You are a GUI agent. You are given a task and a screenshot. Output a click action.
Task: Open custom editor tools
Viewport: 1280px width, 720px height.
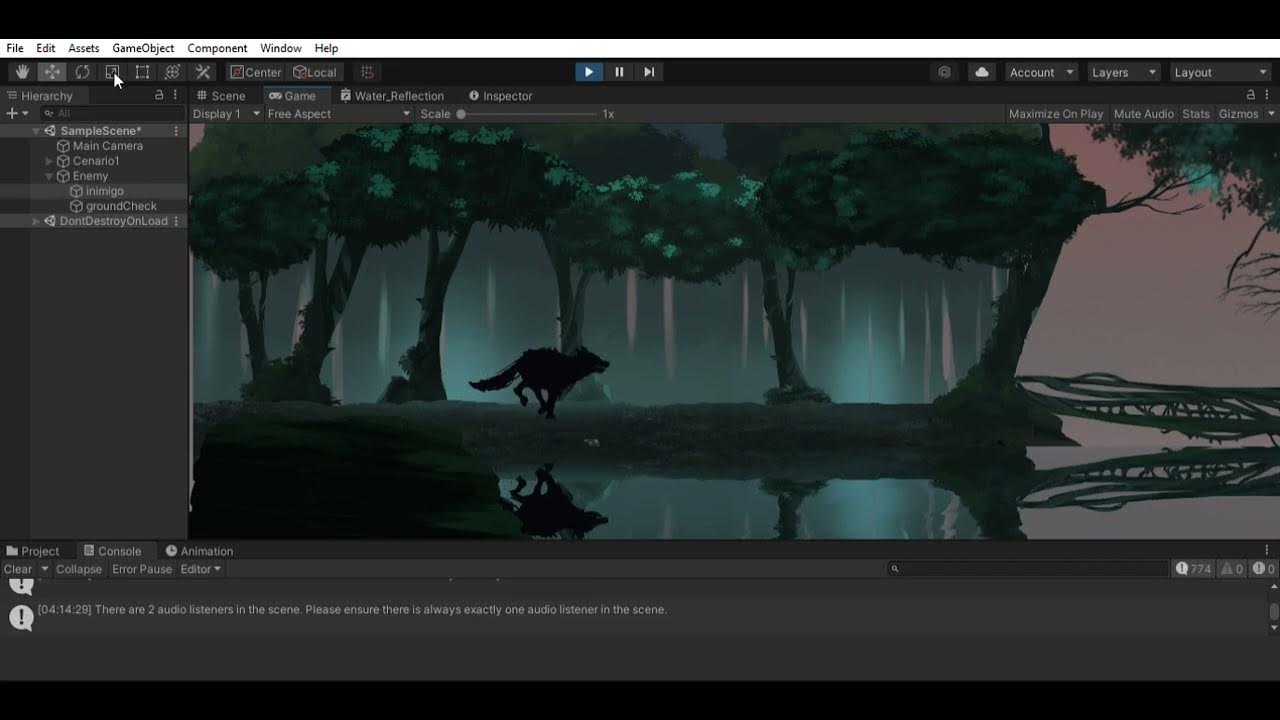click(202, 72)
